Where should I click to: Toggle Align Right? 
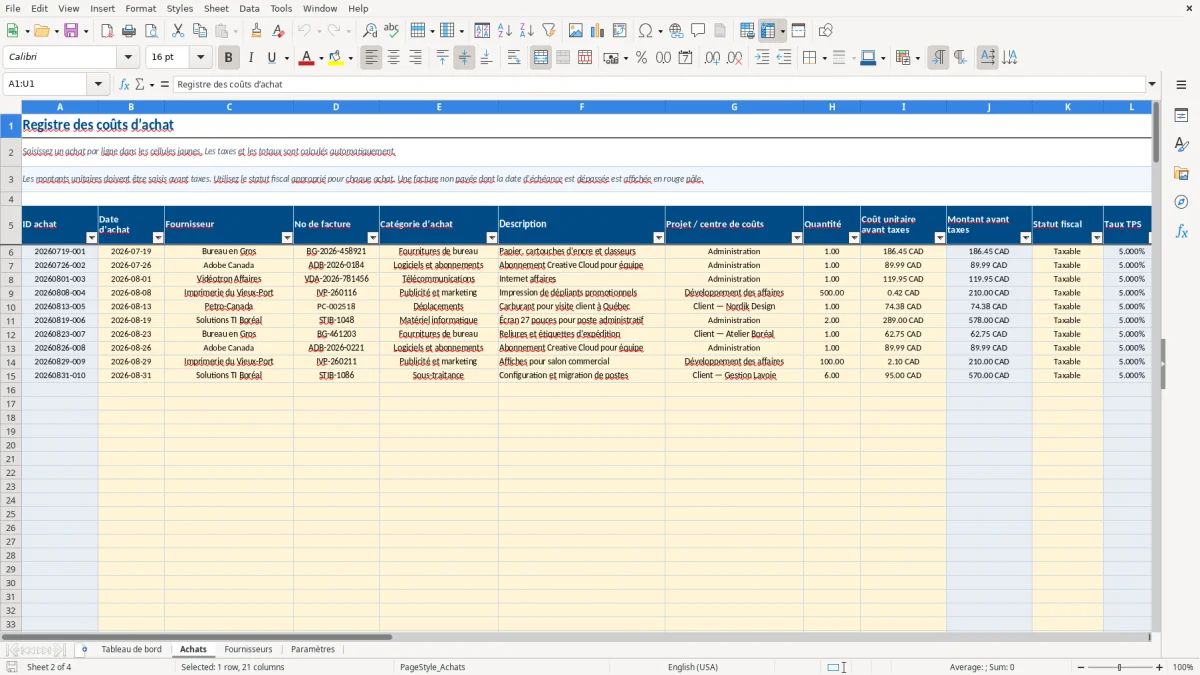click(415, 58)
